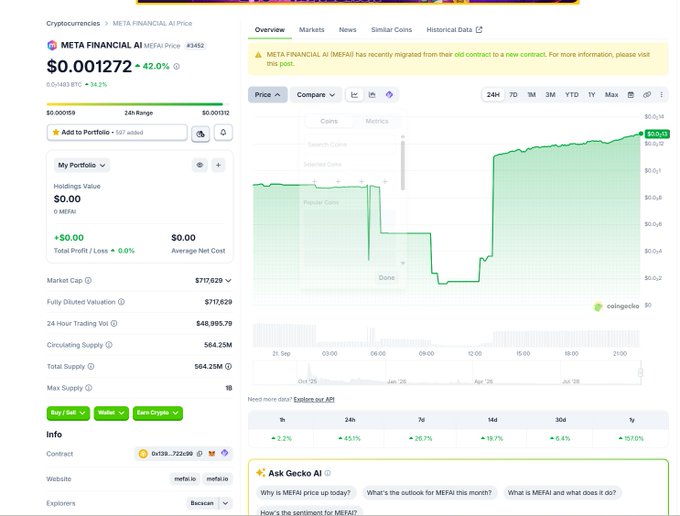Add a holding with the plus icon in My Portfolio
This screenshot has width=680, height=516.
(218, 165)
